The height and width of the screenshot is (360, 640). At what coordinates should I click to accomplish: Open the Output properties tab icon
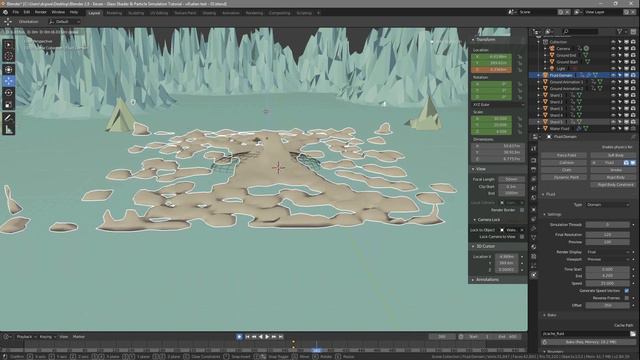pos(534,169)
